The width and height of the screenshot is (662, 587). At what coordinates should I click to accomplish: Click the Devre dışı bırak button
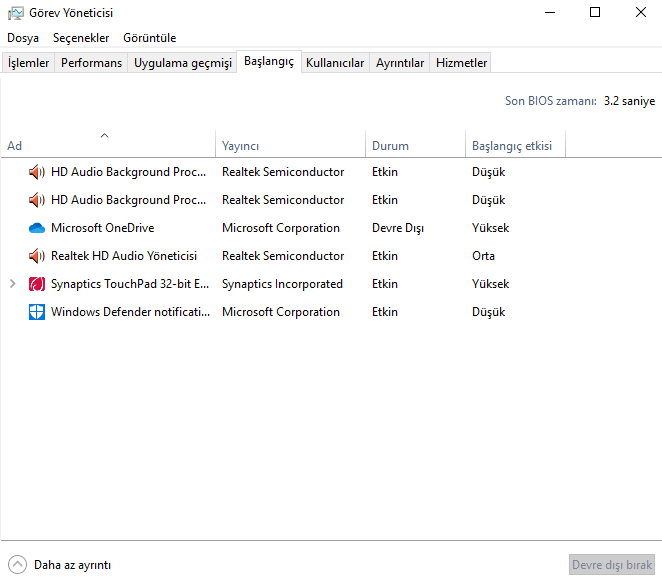[x=612, y=565]
